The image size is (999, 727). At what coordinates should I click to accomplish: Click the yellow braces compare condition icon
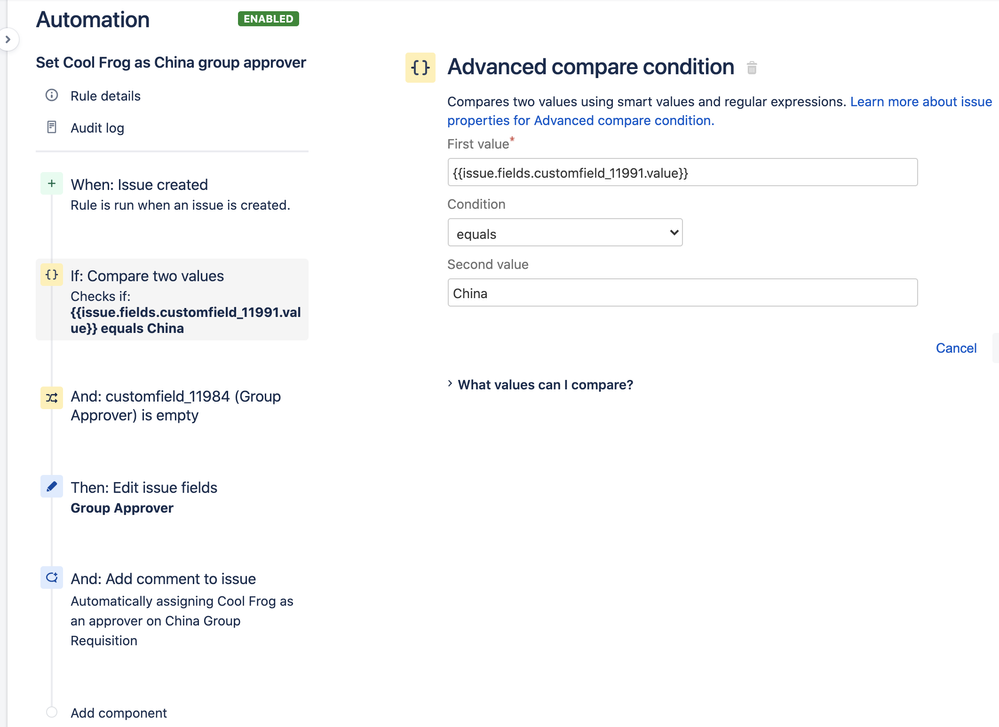pos(52,275)
